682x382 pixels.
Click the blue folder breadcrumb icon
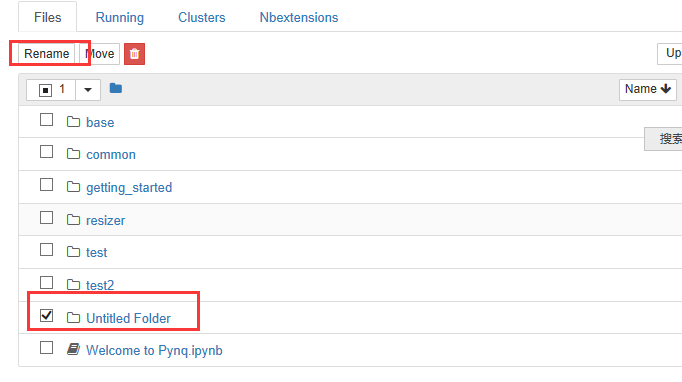[x=116, y=88]
